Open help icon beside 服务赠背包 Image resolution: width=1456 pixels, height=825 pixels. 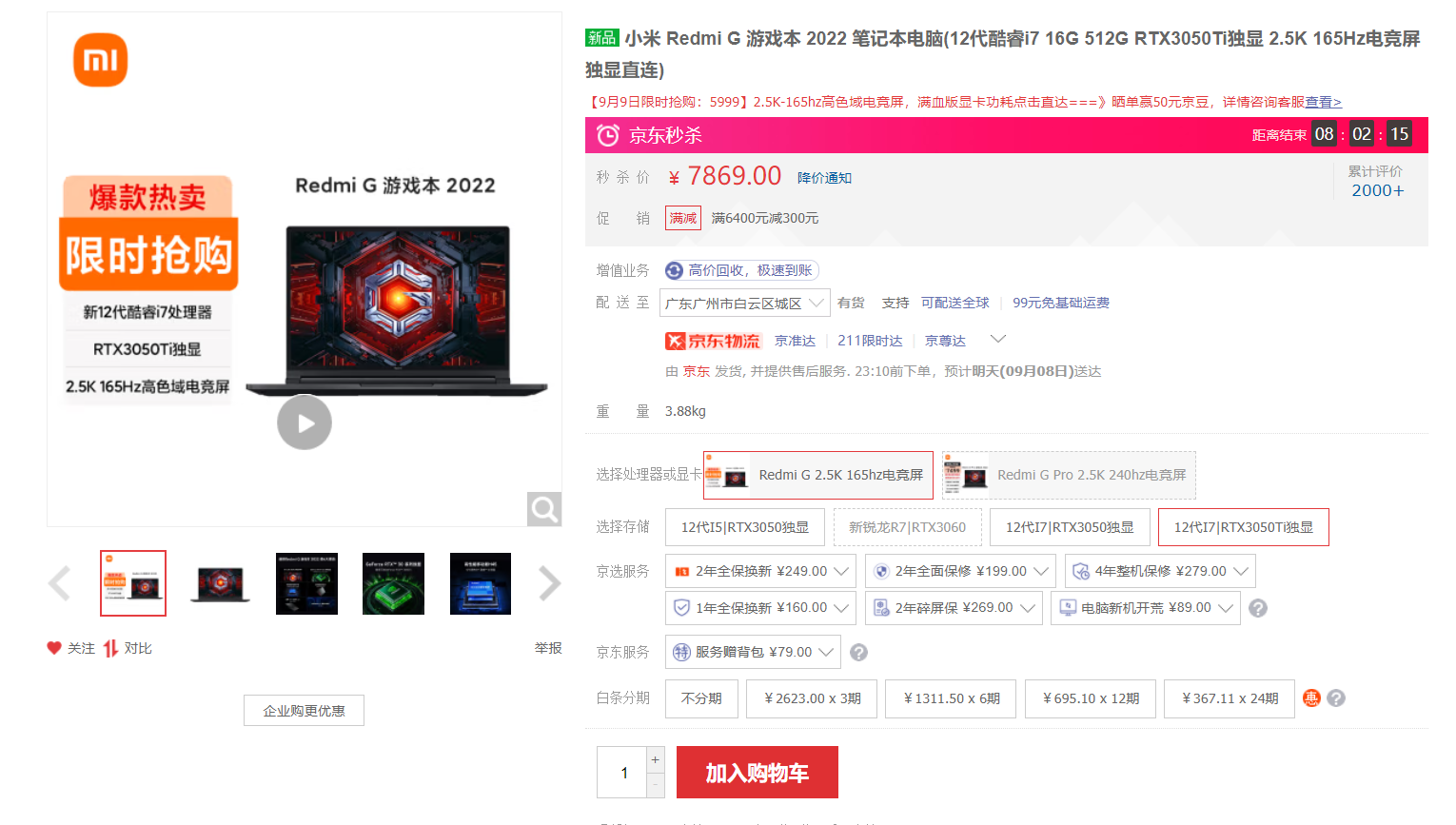(x=858, y=652)
